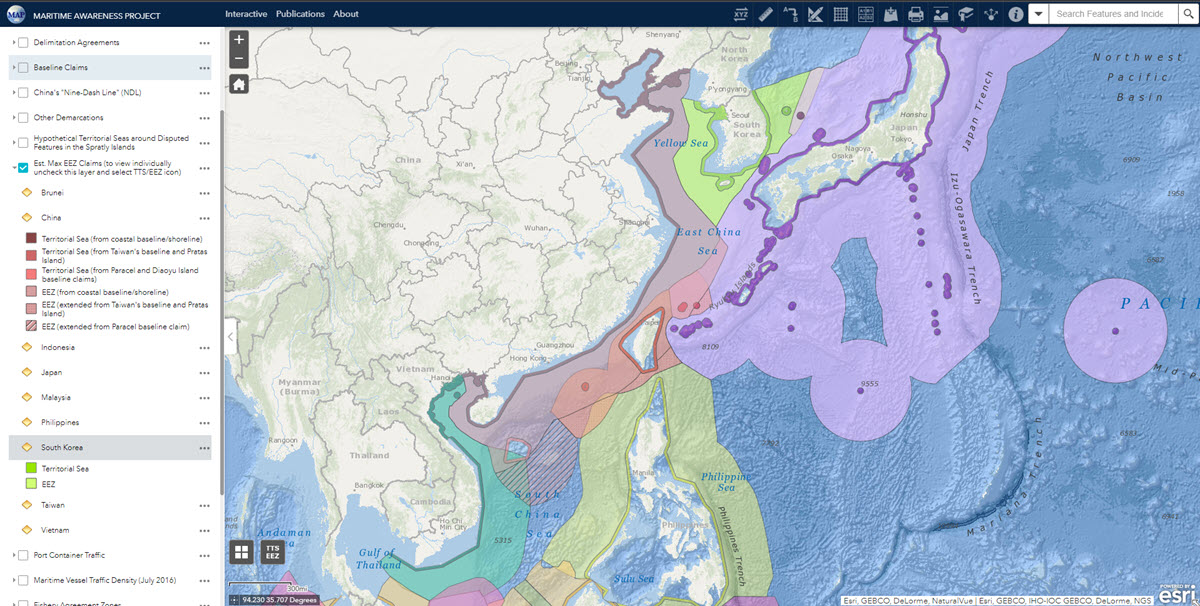
Task: Open the Interactive menu
Action: pos(246,14)
